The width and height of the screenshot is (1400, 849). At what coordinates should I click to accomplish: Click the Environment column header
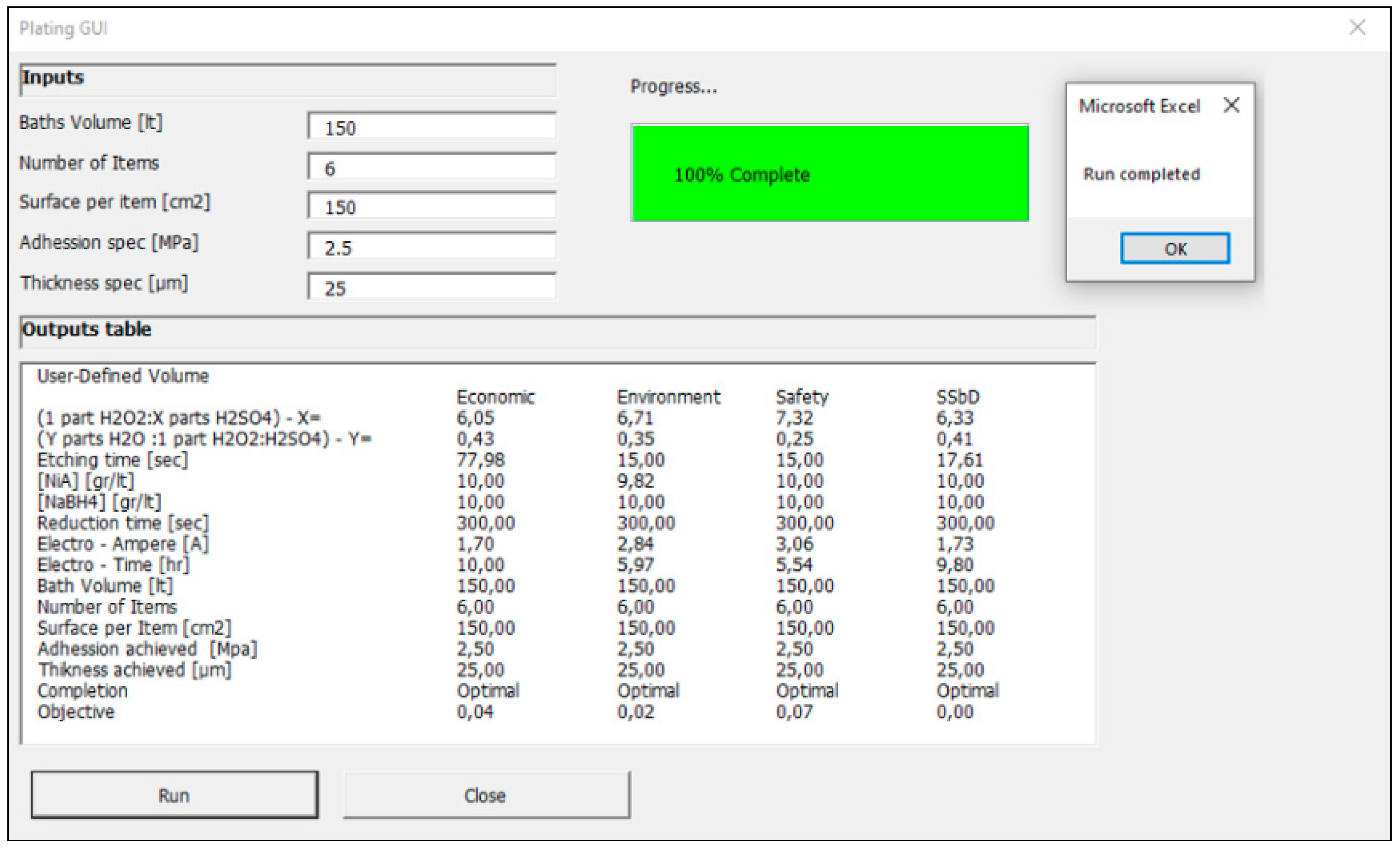(x=668, y=397)
